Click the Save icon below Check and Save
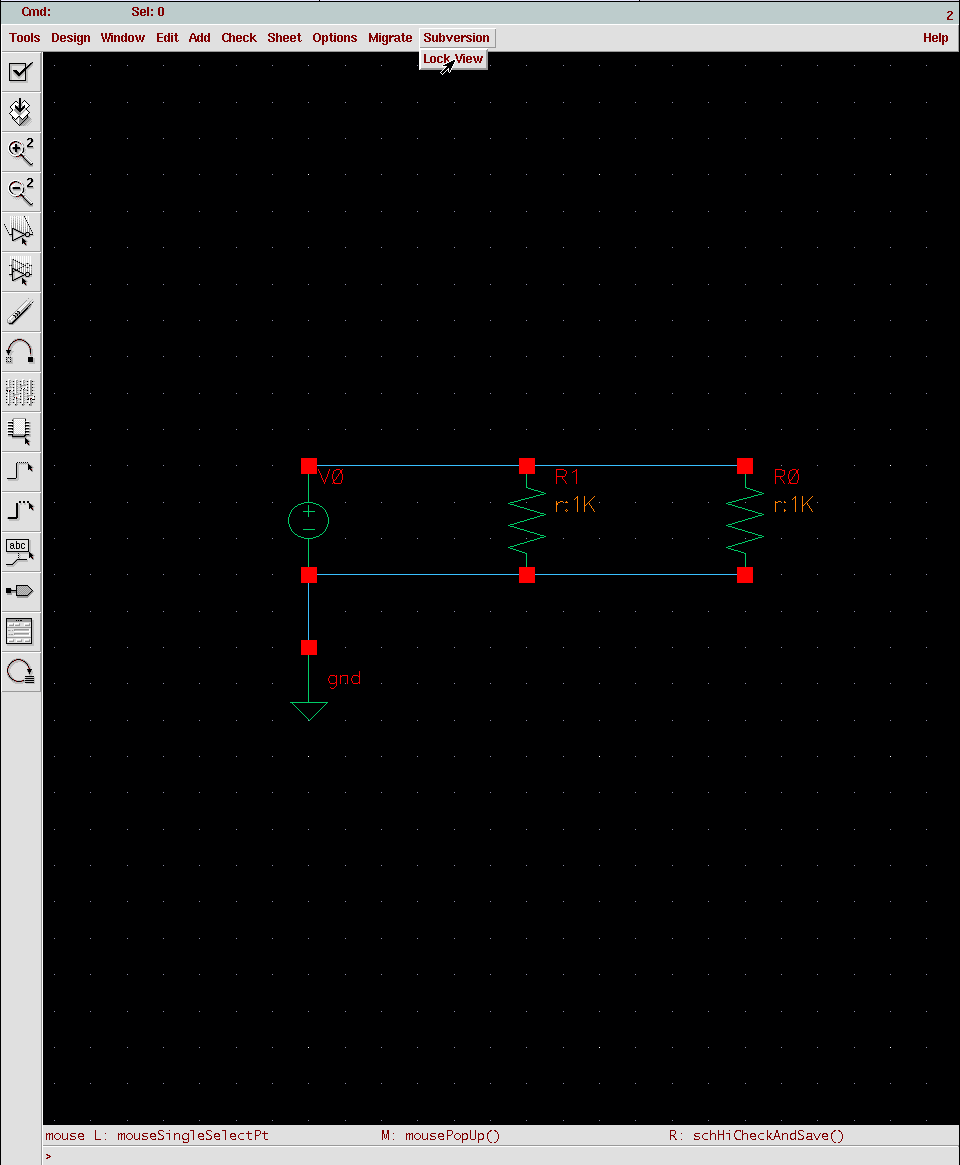The image size is (960, 1165). 20,112
